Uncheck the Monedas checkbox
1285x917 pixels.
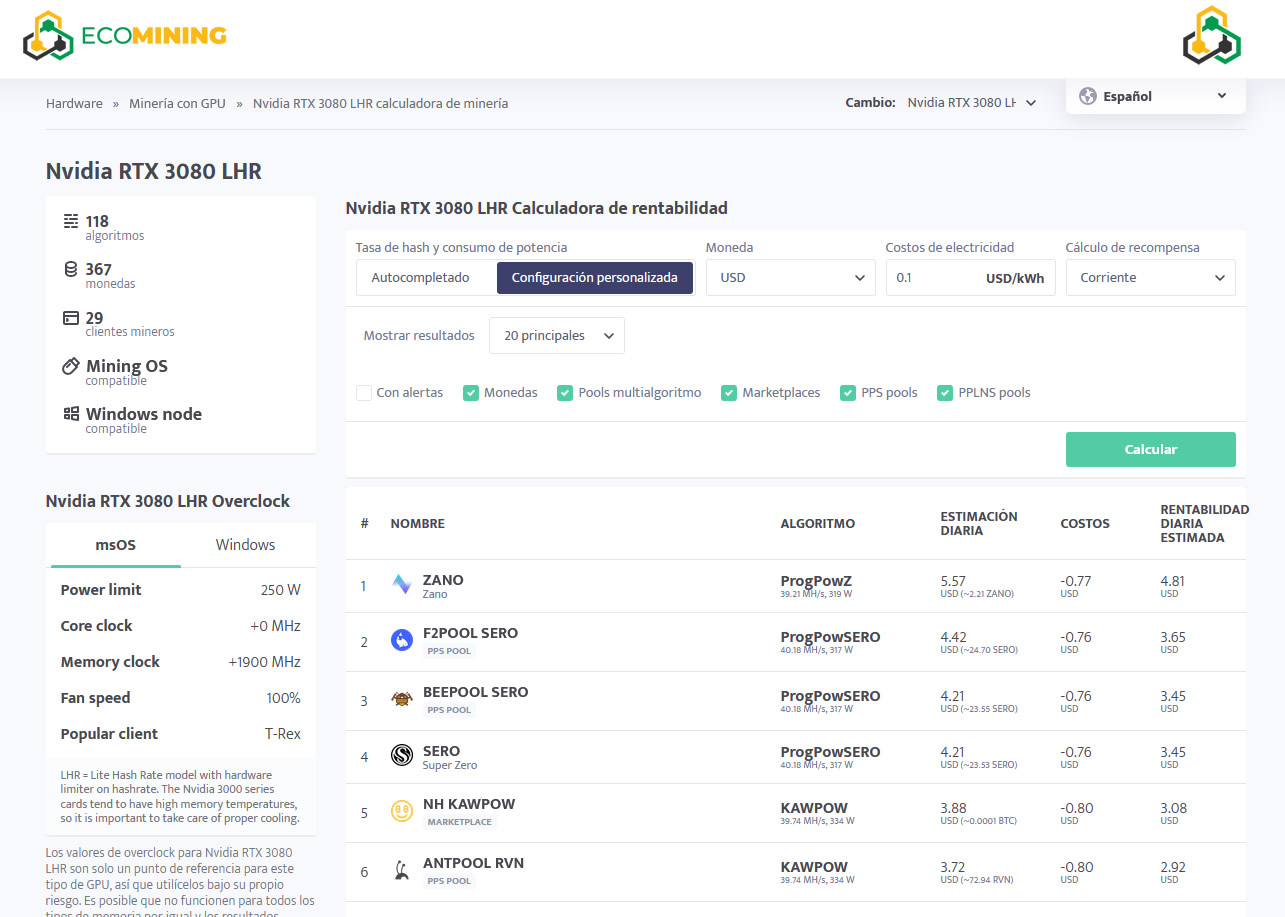pyautogui.click(x=471, y=393)
